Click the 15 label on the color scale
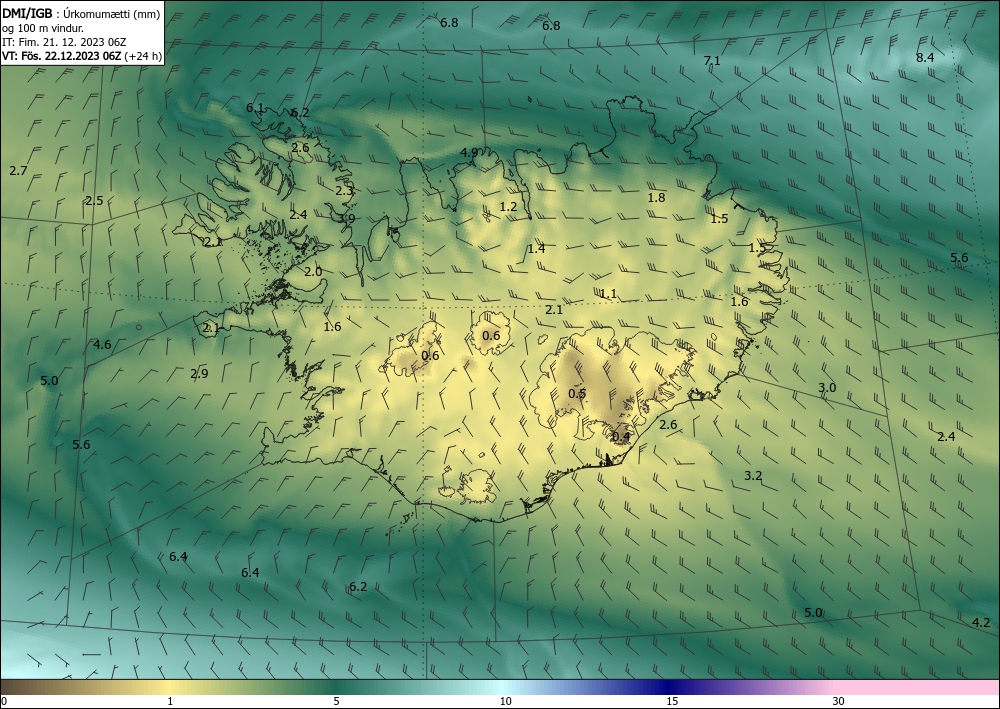 672,702
